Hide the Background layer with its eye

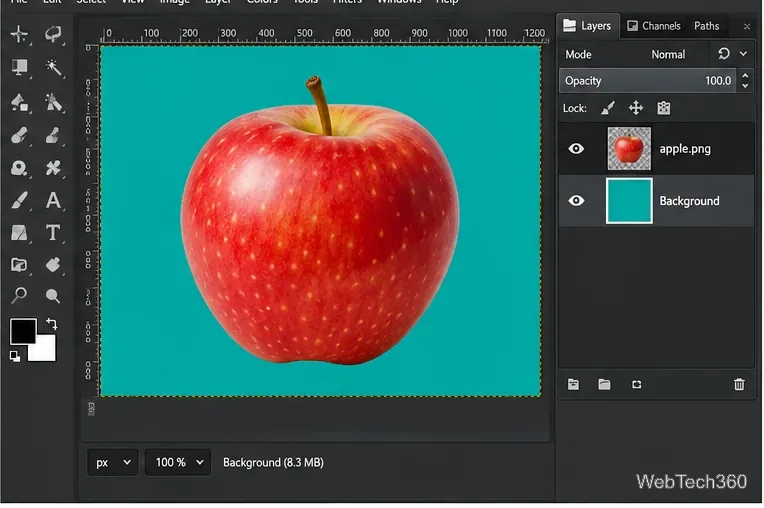[576, 201]
